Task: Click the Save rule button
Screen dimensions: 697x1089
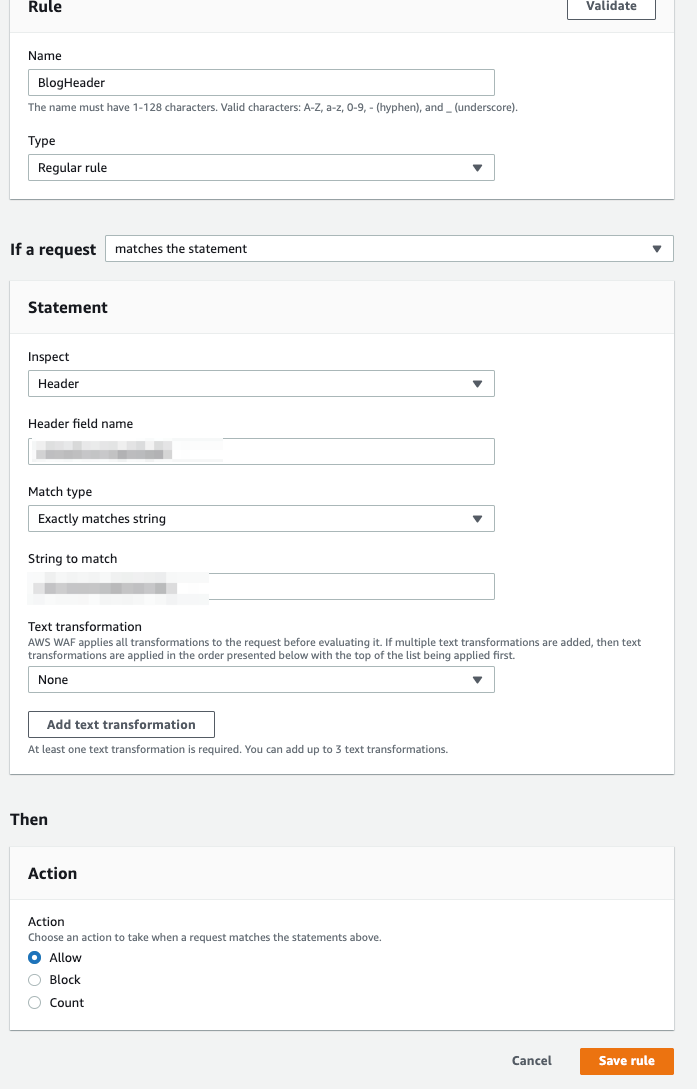Action: click(627, 1061)
